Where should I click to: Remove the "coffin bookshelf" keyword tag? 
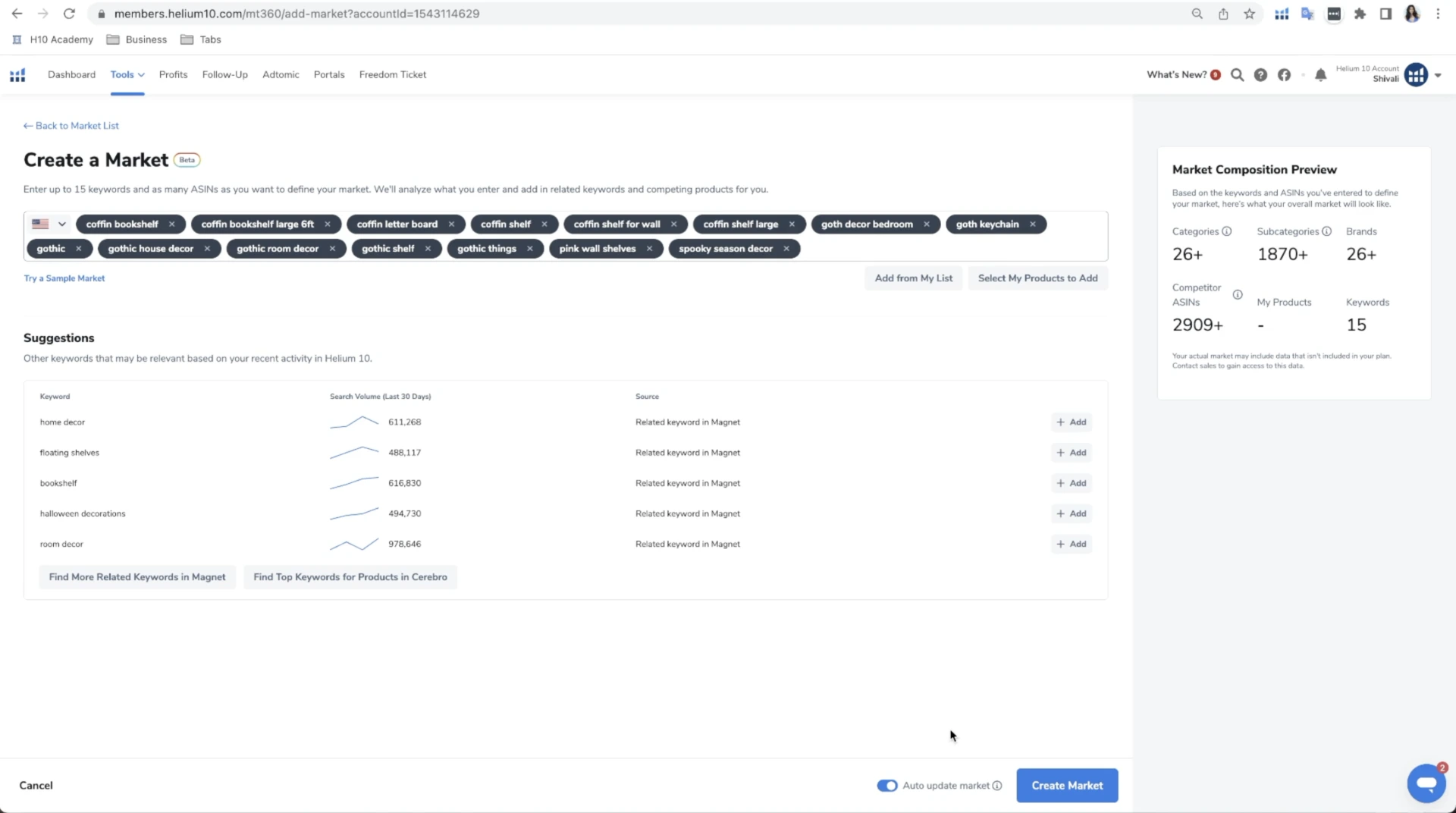(x=172, y=224)
